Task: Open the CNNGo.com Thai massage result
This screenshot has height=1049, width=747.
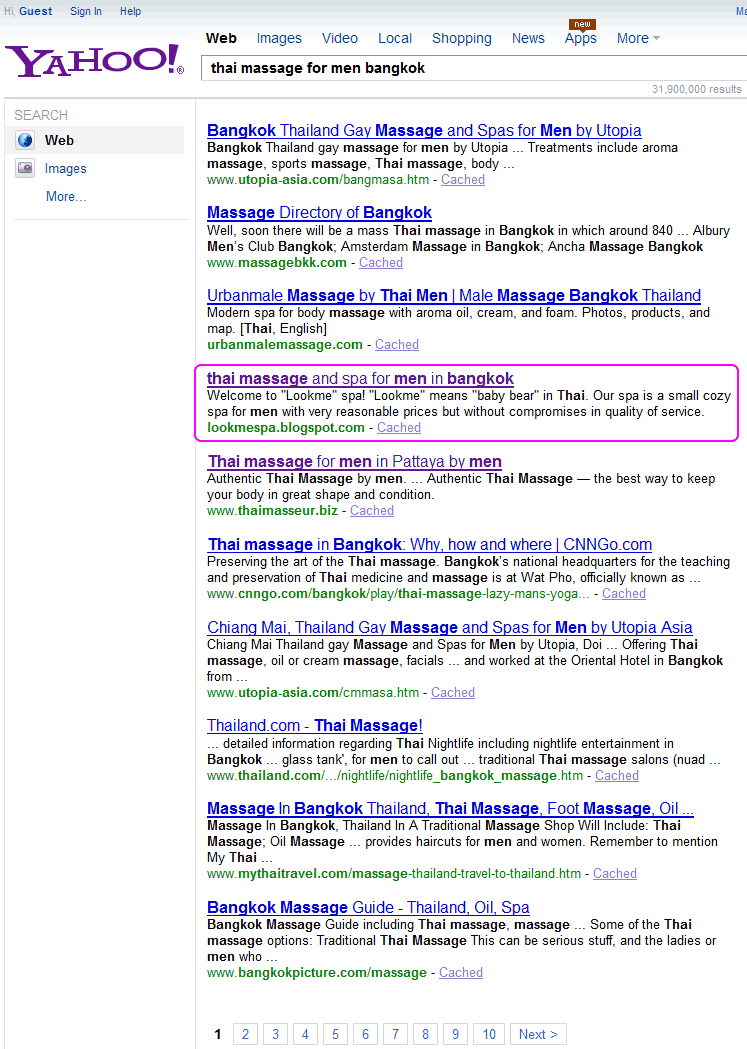Action: coord(430,544)
